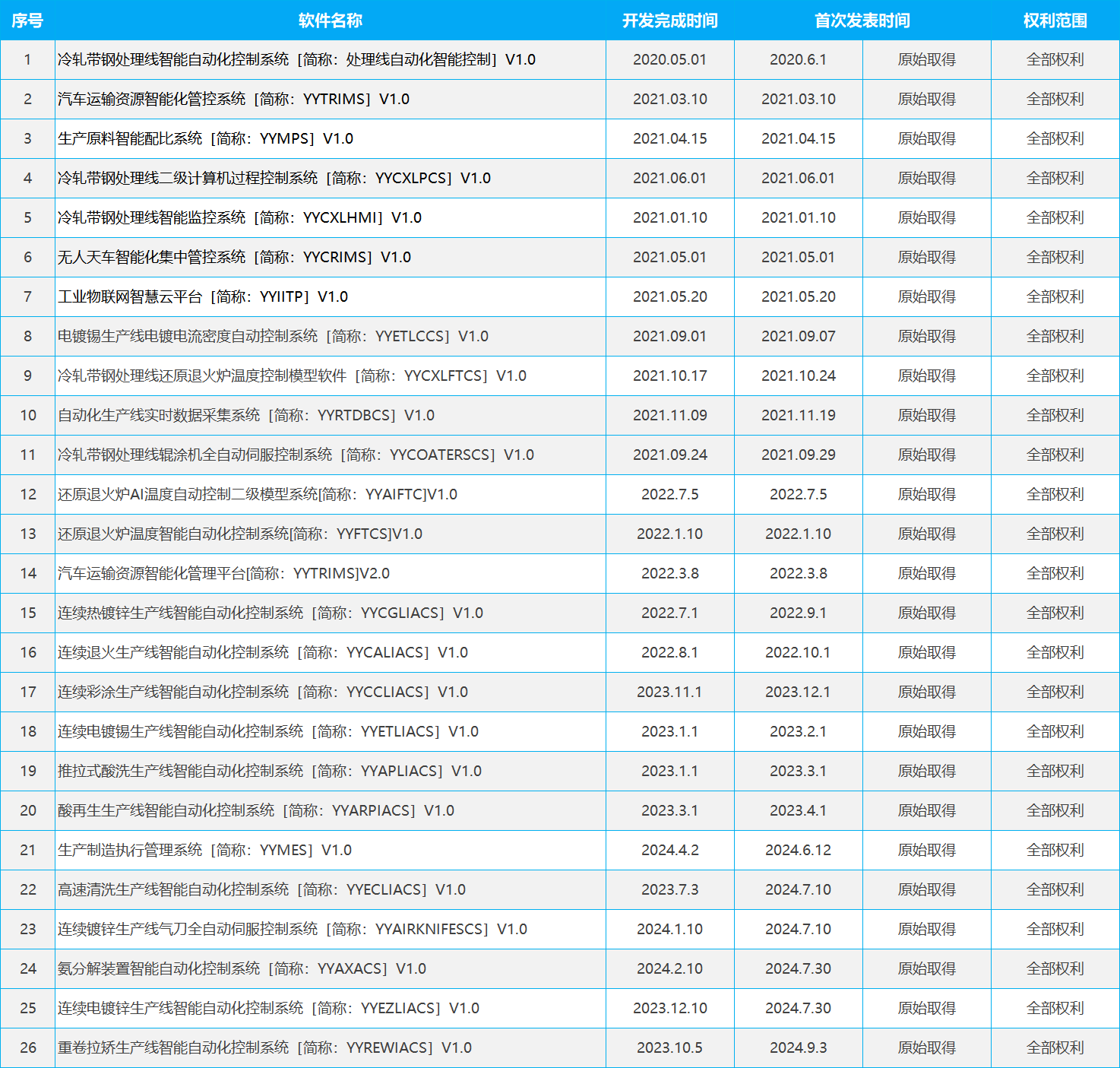The image size is (1120, 1068).
Task: Click development date 2023.10.5
Action: [670, 1048]
